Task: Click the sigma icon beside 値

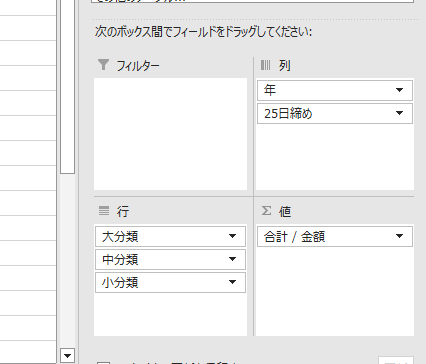Action: point(266,211)
